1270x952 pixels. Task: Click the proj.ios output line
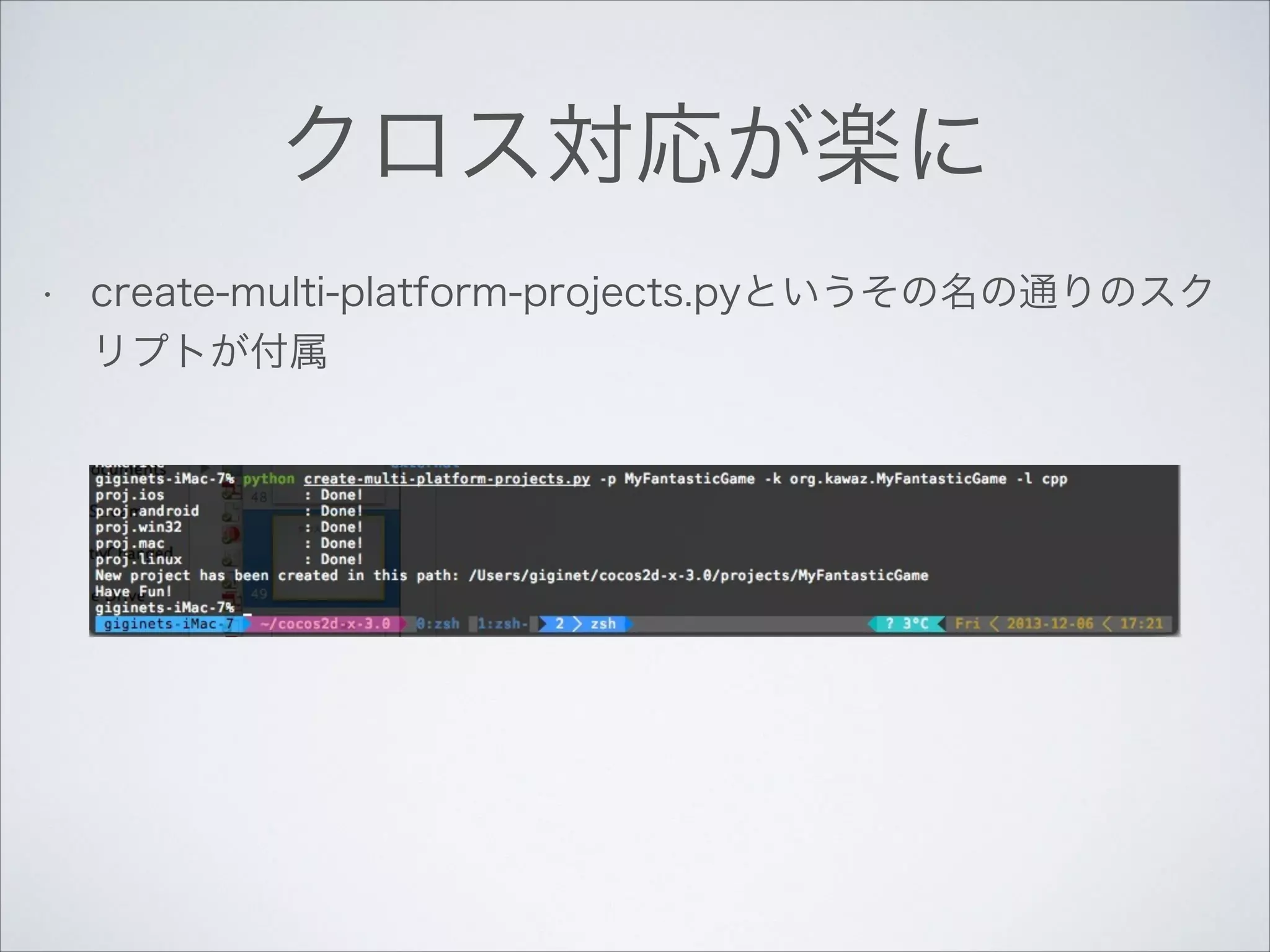pos(229,495)
